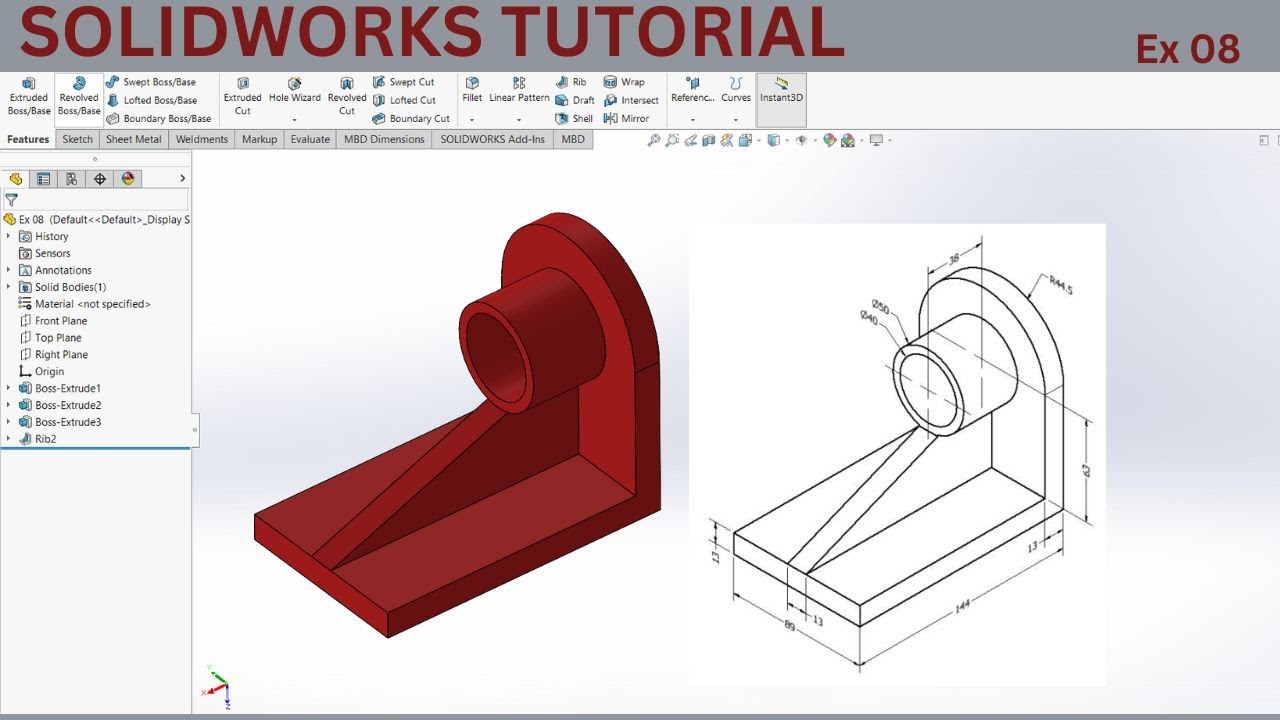
Task: Open Linear Pattern dropdown arrow
Action: [x=519, y=120]
